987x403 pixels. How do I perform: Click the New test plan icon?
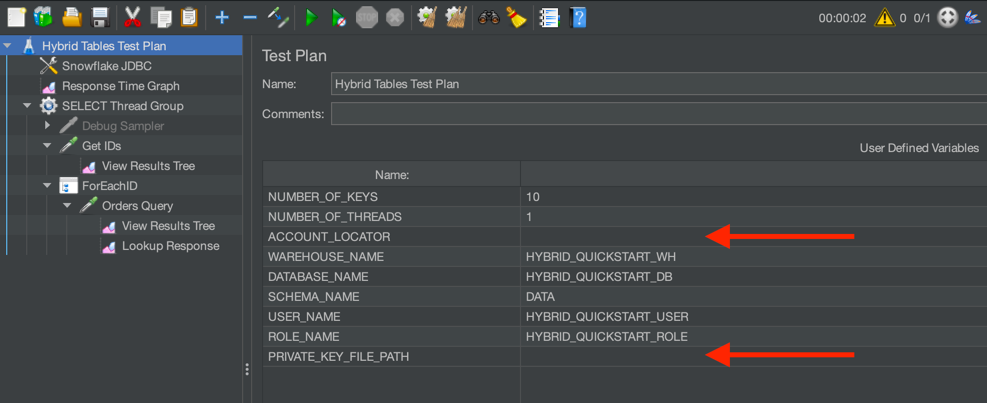pyautogui.click(x=16, y=17)
